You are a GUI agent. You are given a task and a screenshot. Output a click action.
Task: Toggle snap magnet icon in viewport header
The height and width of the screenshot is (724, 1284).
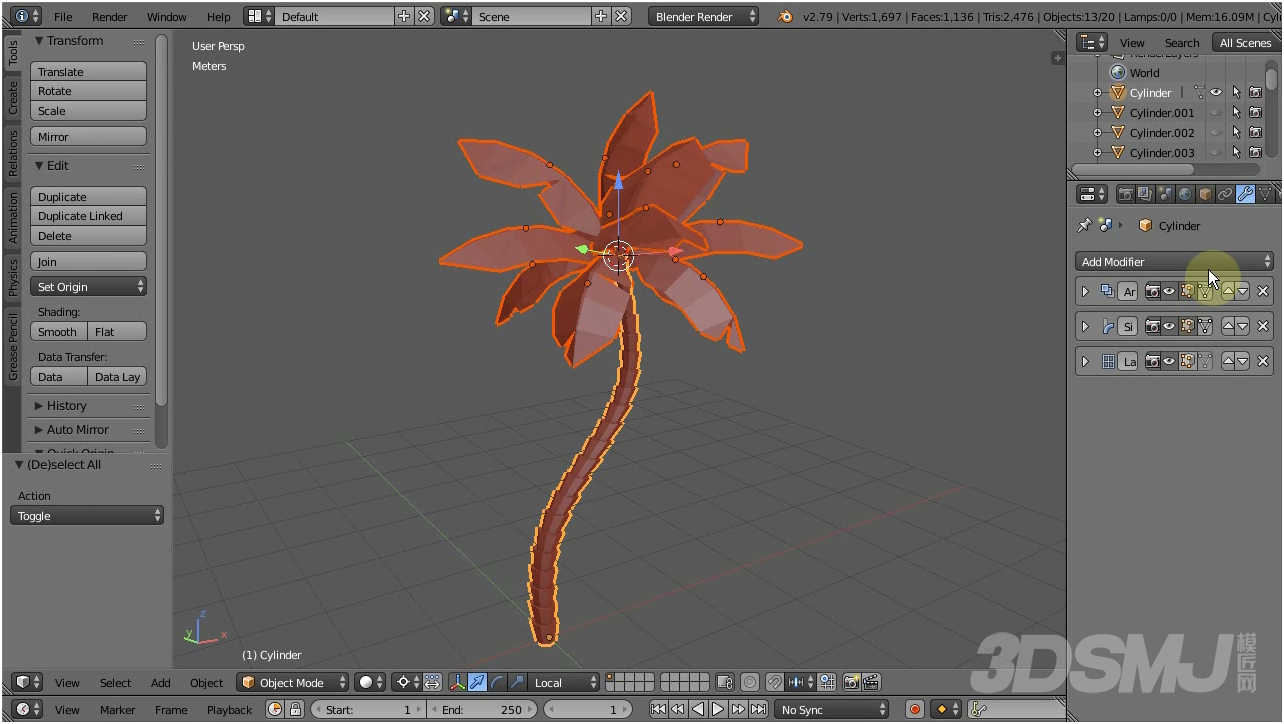pos(775,683)
